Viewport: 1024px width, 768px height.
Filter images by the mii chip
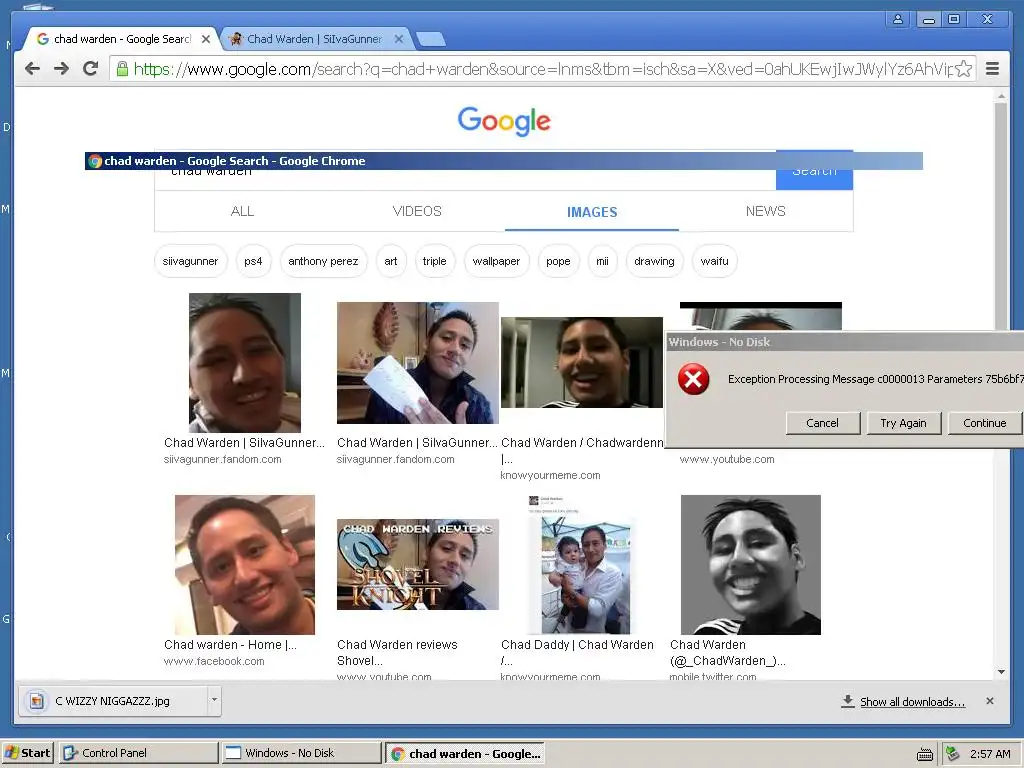[602, 261]
